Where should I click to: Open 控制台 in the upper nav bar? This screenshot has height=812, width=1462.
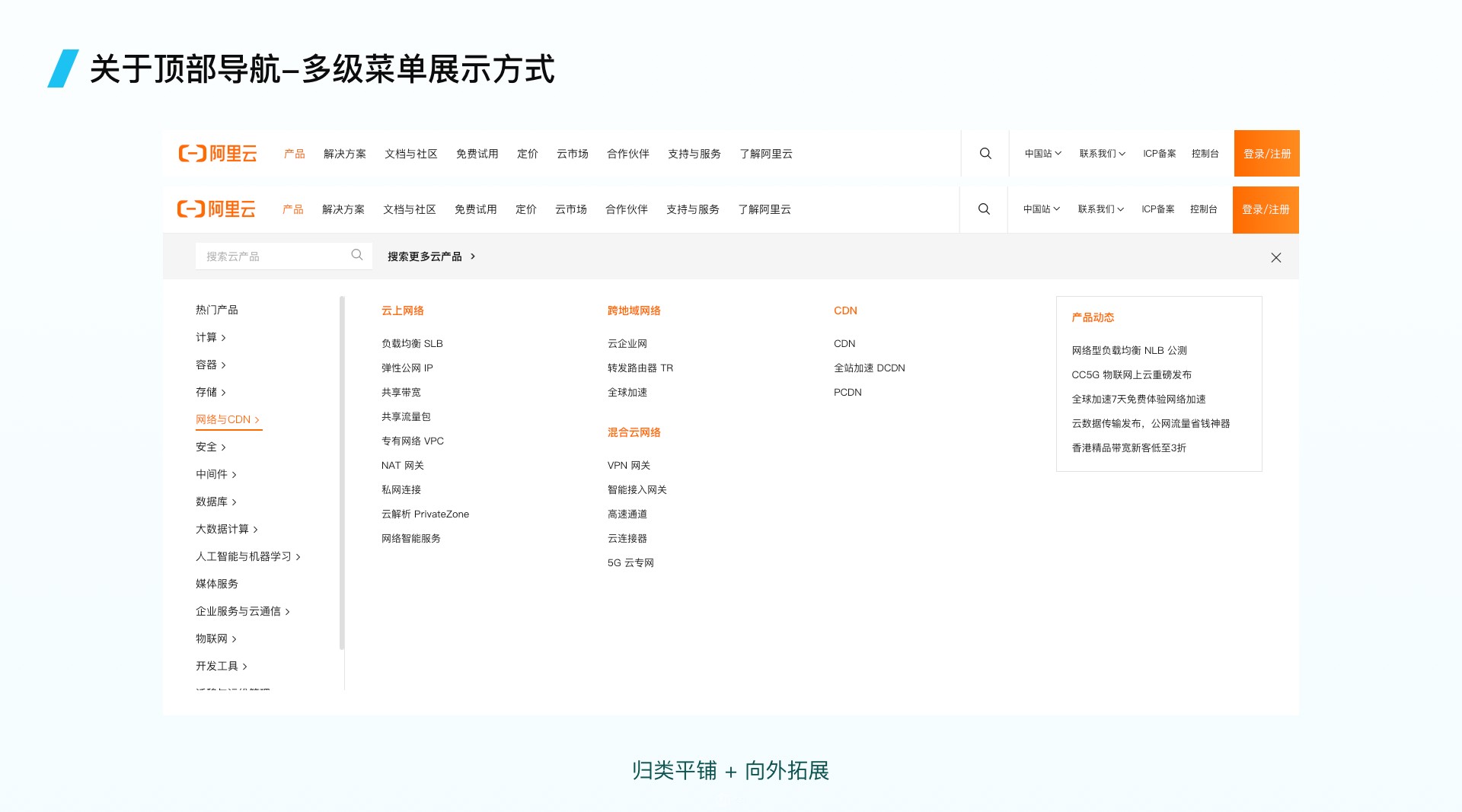pyautogui.click(x=1205, y=154)
